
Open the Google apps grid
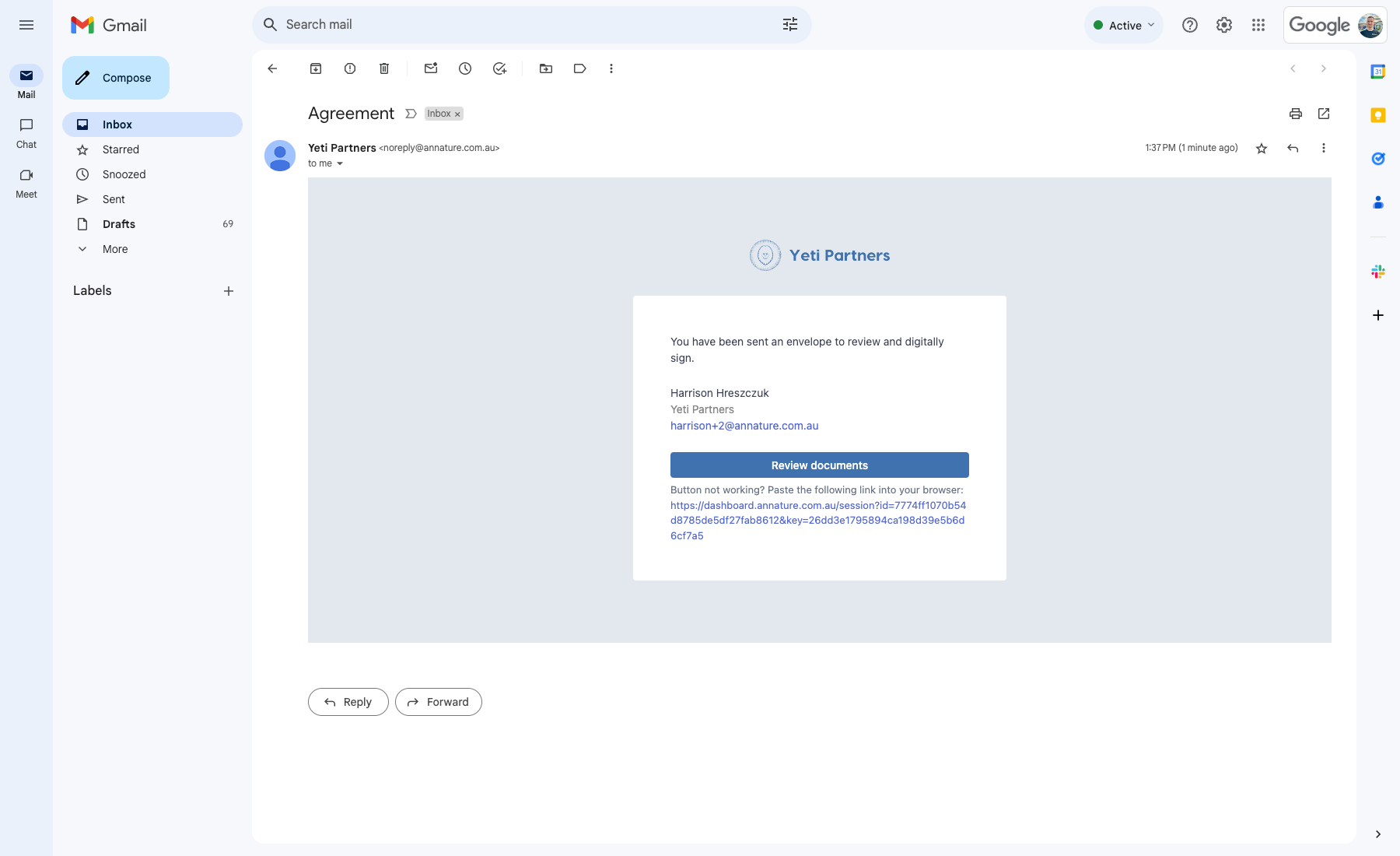point(1259,25)
